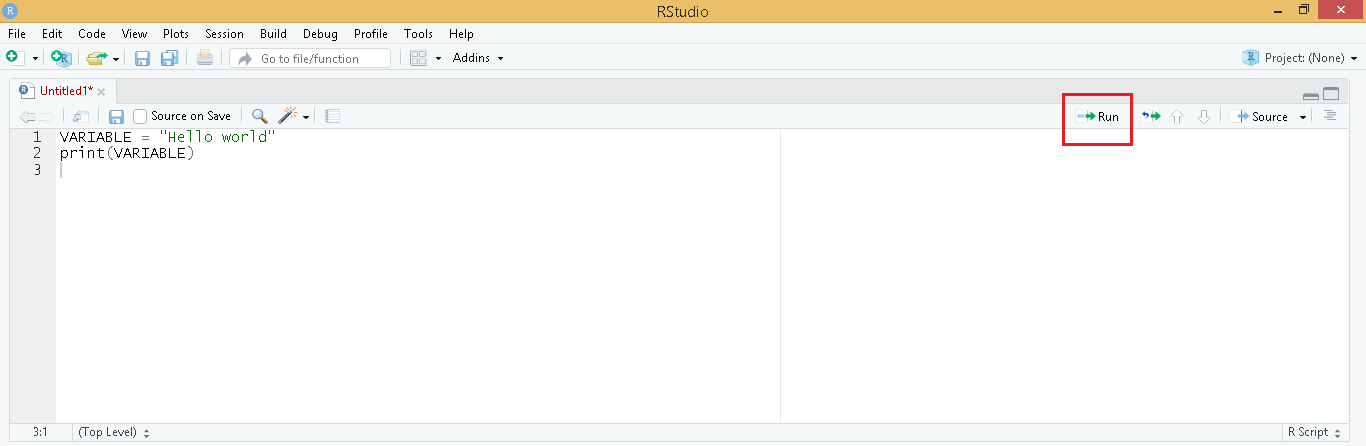Open the Session menu
The width and height of the screenshot is (1366, 446).
(224, 34)
